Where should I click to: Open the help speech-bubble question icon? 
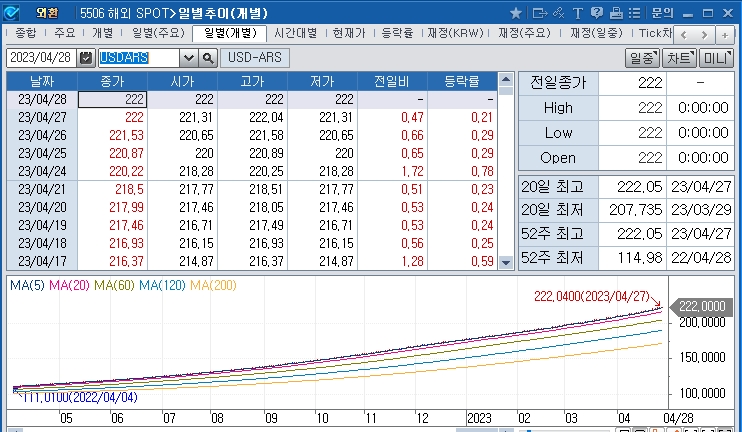tap(597, 13)
